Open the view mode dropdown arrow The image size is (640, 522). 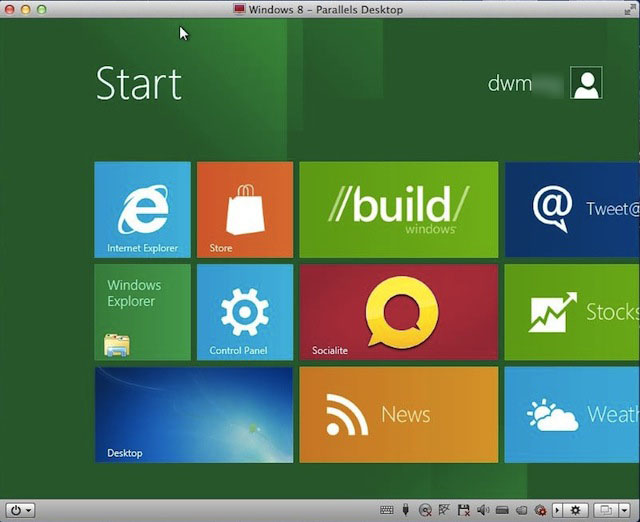point(623,510)
